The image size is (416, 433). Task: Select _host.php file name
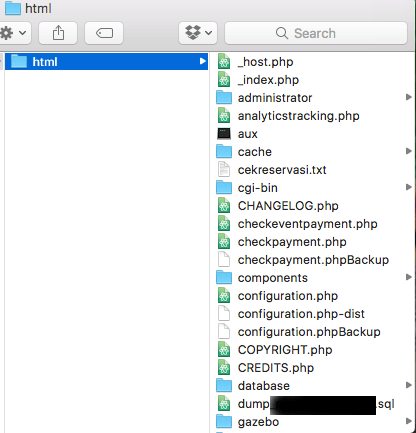point(265,62)
